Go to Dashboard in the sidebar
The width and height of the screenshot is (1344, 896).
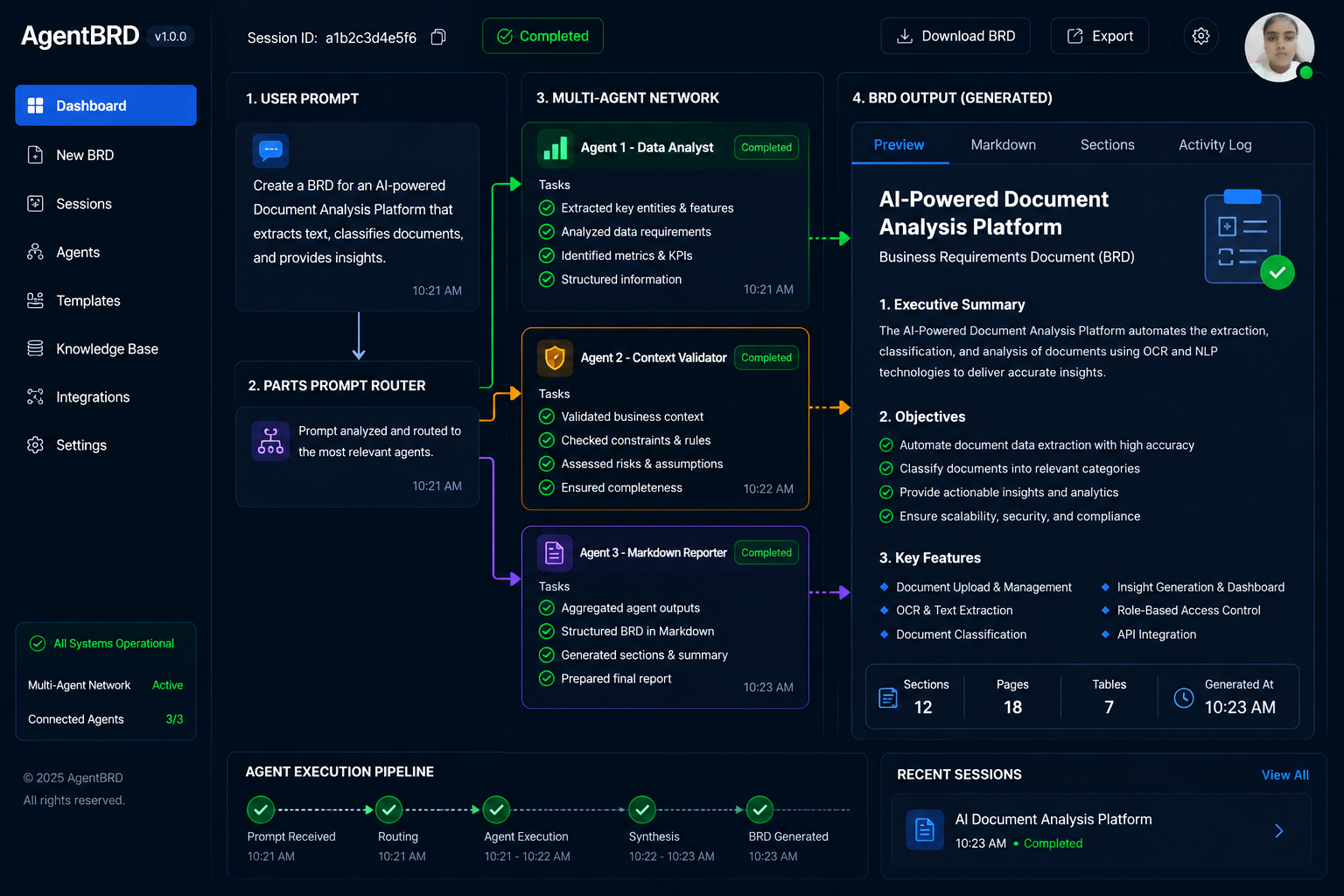(x=106, y=105)
